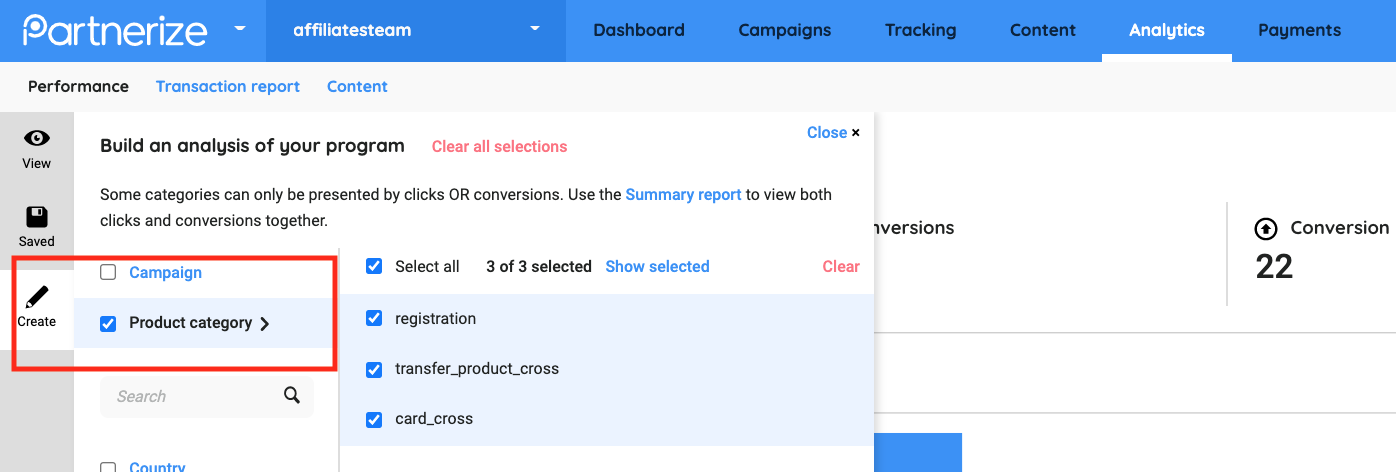This screenshot has width=1396, height=472.
Task: Toggle the Select all checkbox
Action: [374, 267]
